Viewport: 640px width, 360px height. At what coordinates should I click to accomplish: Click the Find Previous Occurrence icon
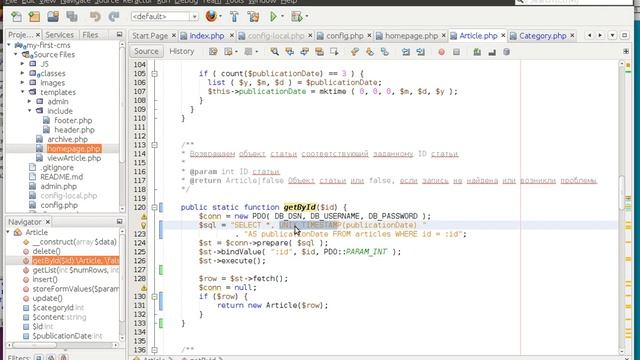pyautogui.click(x=290, y=52)
